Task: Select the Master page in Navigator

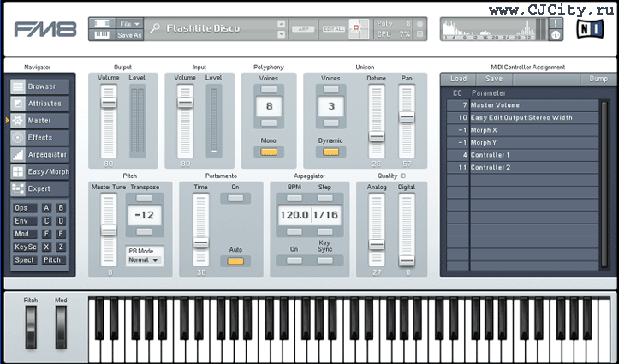Action: [39, 120]
